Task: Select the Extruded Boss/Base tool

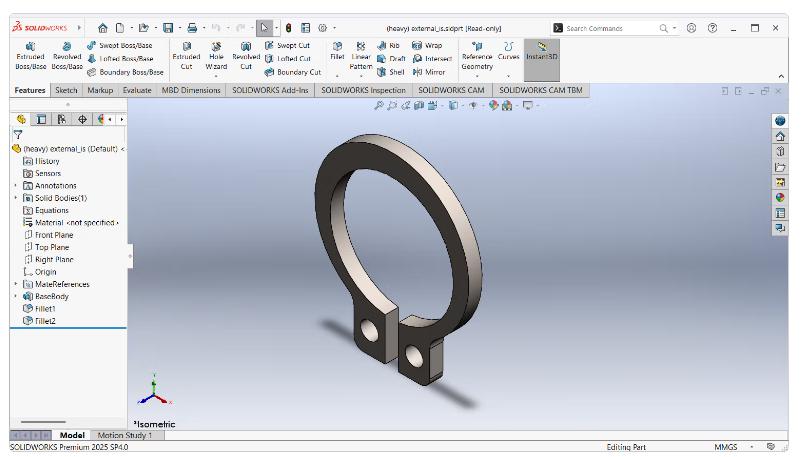Action: [29, 57]
